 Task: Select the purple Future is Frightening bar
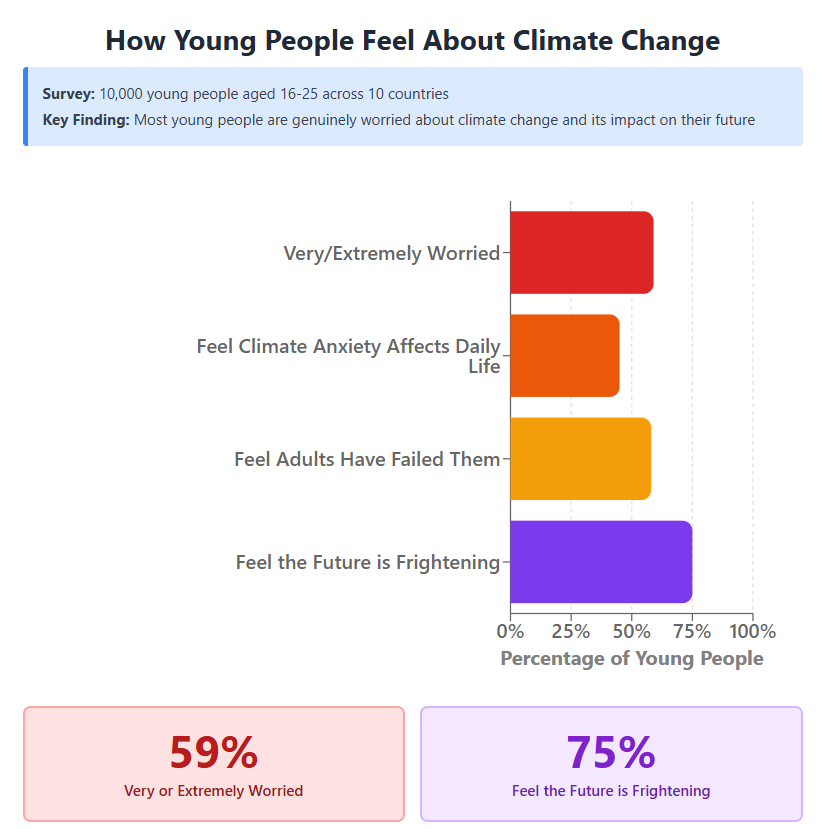click(600, 562)
